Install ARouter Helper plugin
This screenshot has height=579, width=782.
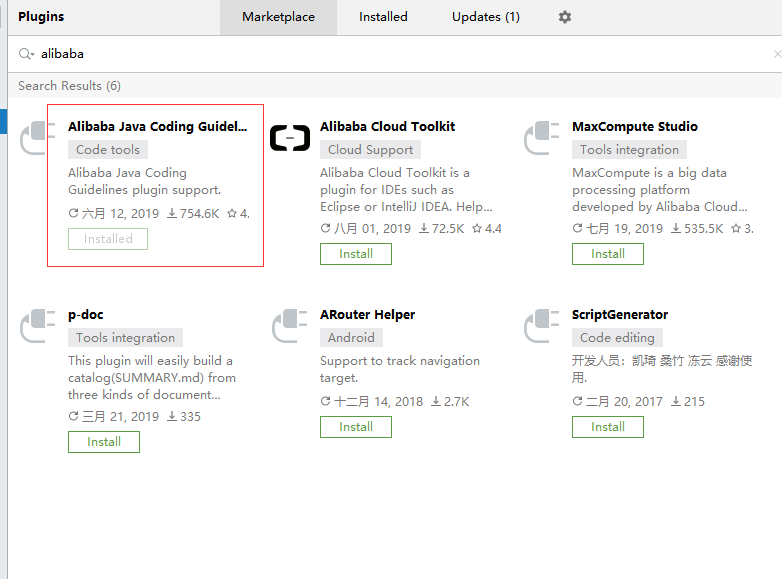[356, 427]
